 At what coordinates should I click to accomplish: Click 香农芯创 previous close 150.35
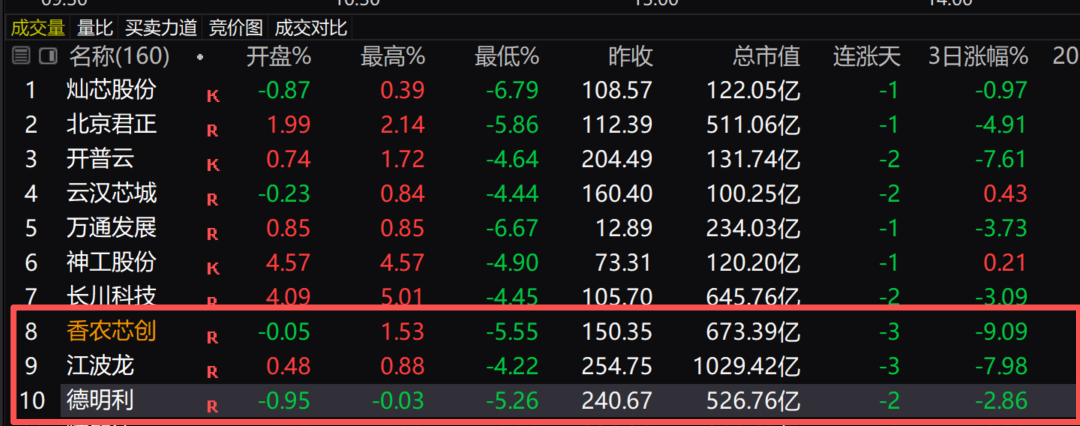point(617,332)
